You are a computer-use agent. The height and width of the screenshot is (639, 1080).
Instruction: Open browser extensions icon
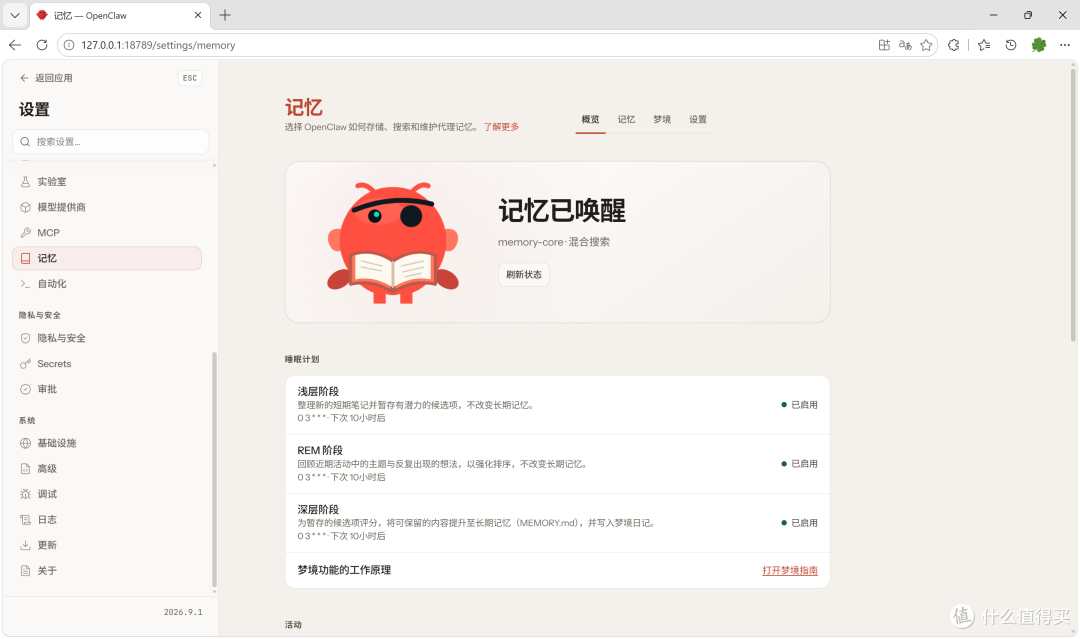point(953,45)
